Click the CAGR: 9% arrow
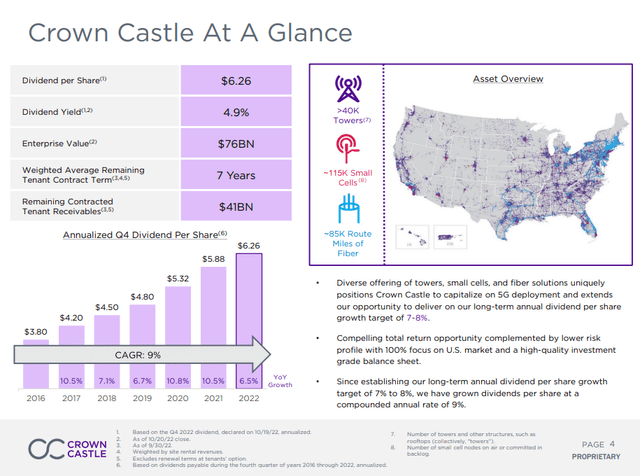This screenshot has height=476, width=640. coord(142,354)
